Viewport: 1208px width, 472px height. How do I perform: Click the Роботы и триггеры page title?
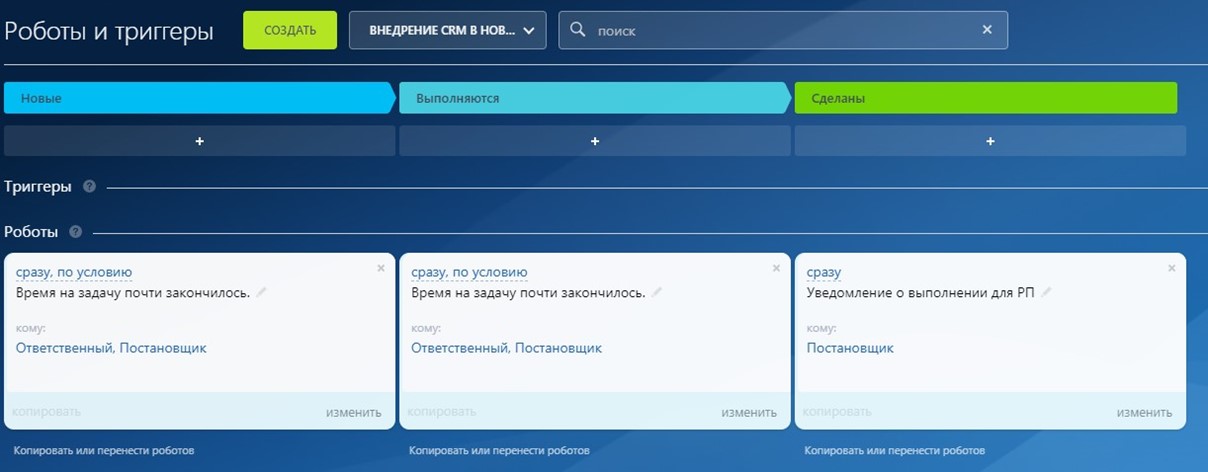click(109, 31)
